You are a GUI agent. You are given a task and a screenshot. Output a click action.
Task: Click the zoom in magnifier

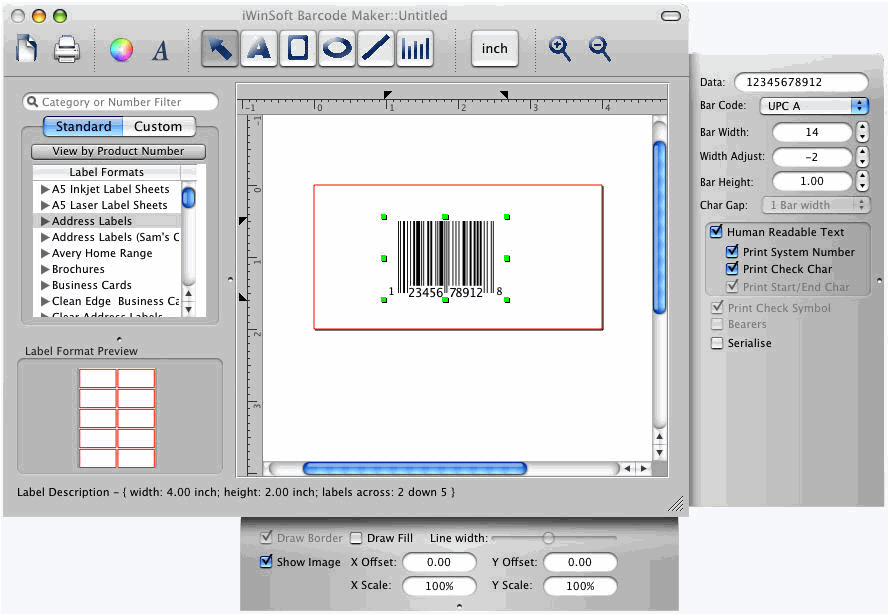[x=560, y=48]
